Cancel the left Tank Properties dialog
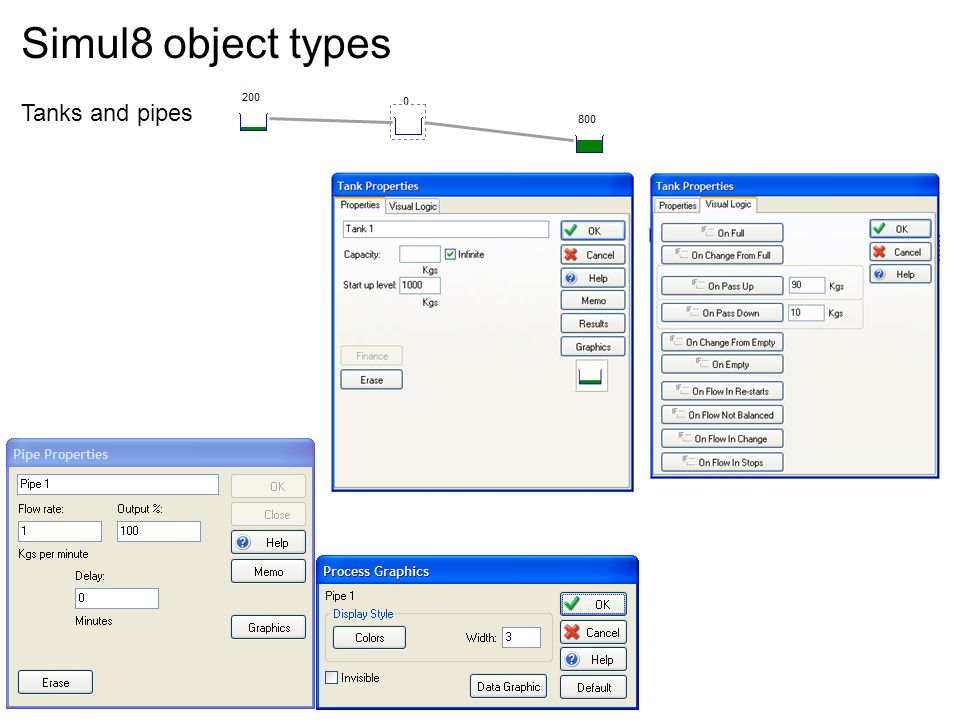Screen dimensions: 960x720 pyautogui.click(x=593, y=255)
